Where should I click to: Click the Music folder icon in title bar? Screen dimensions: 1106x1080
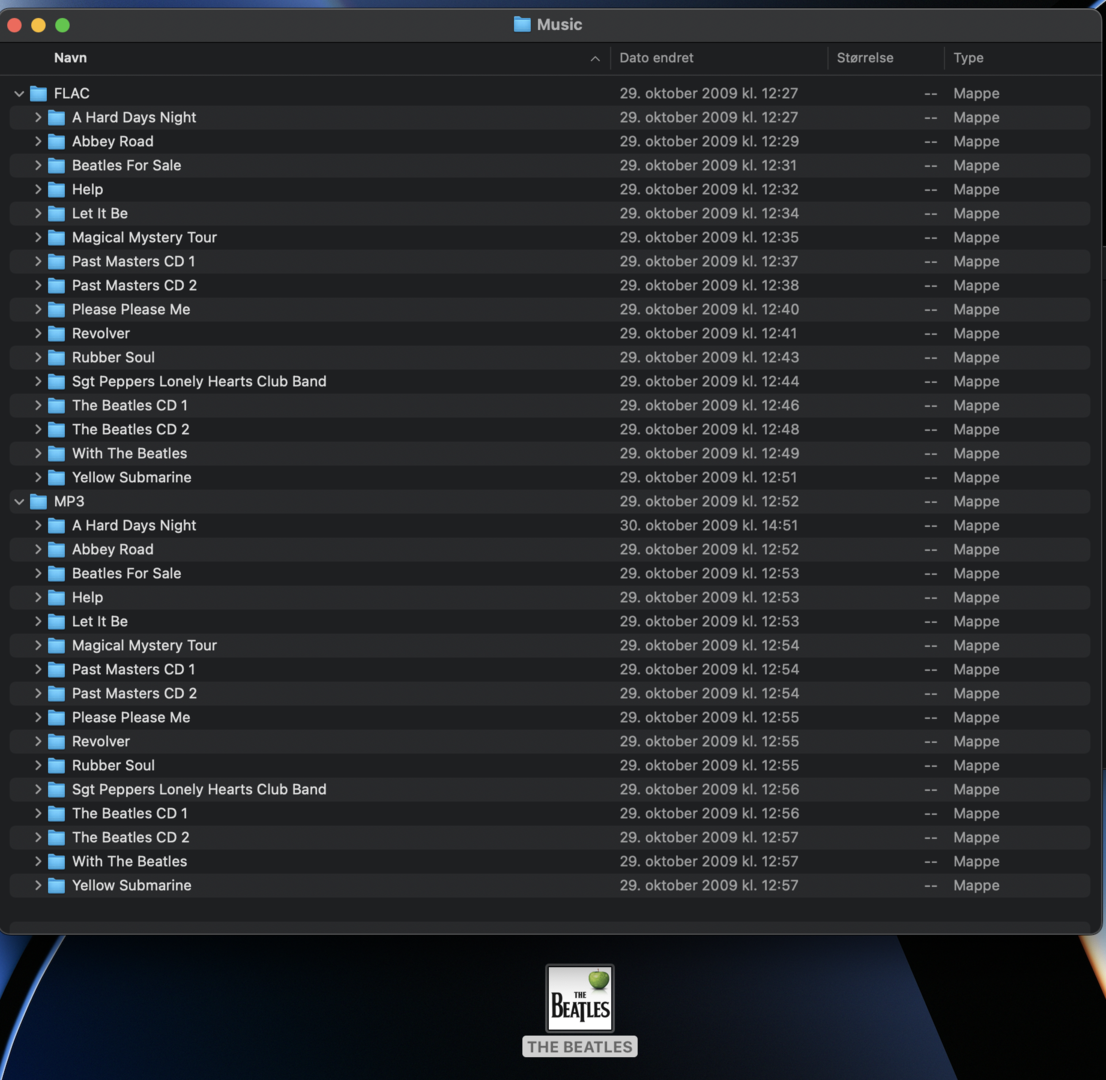coord(522,25)
